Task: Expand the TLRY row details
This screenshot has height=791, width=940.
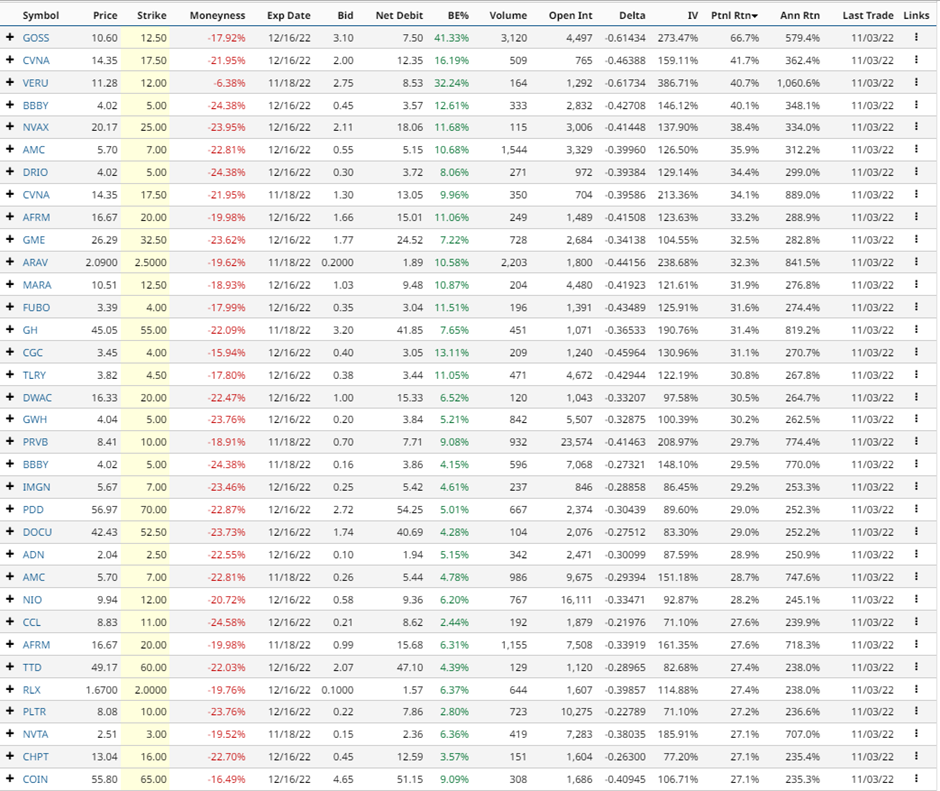Action: click(10, 374)
